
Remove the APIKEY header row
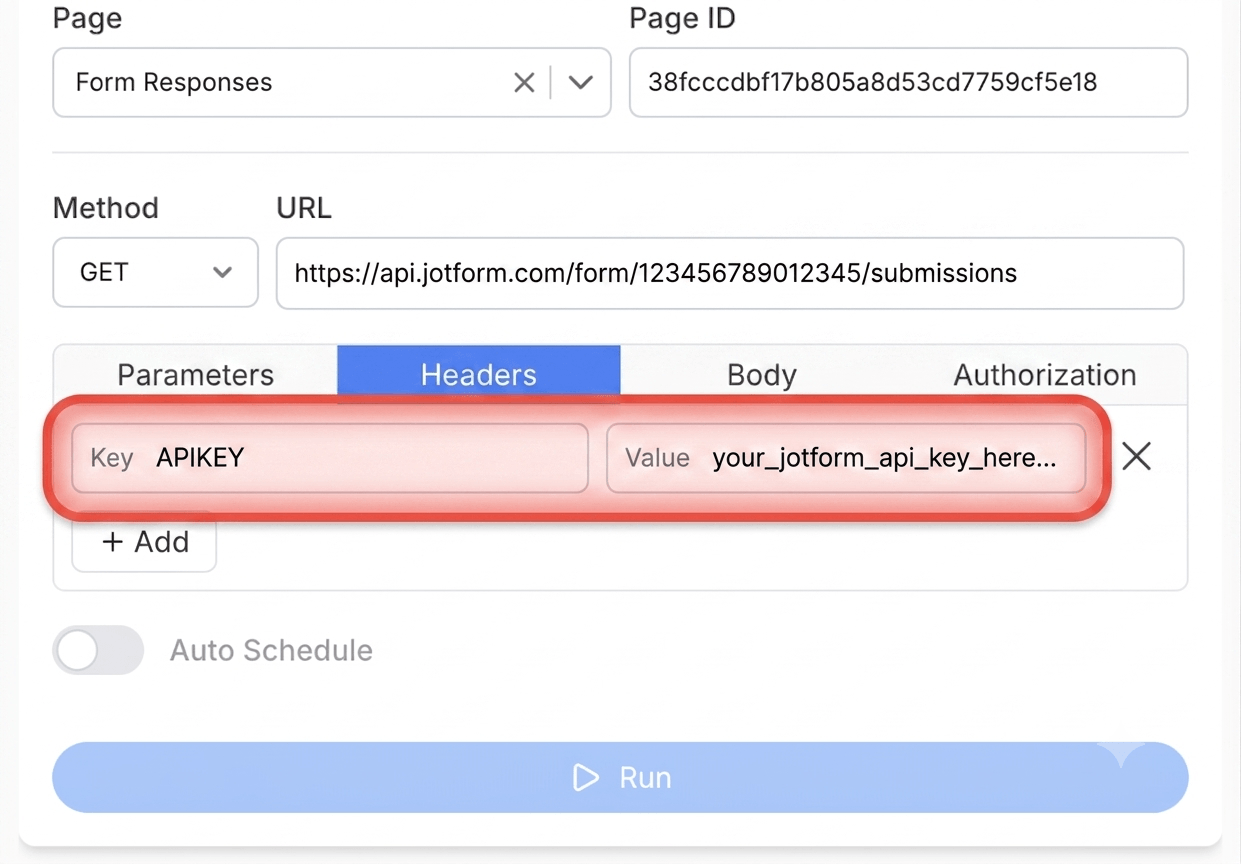click(1136, 457)
